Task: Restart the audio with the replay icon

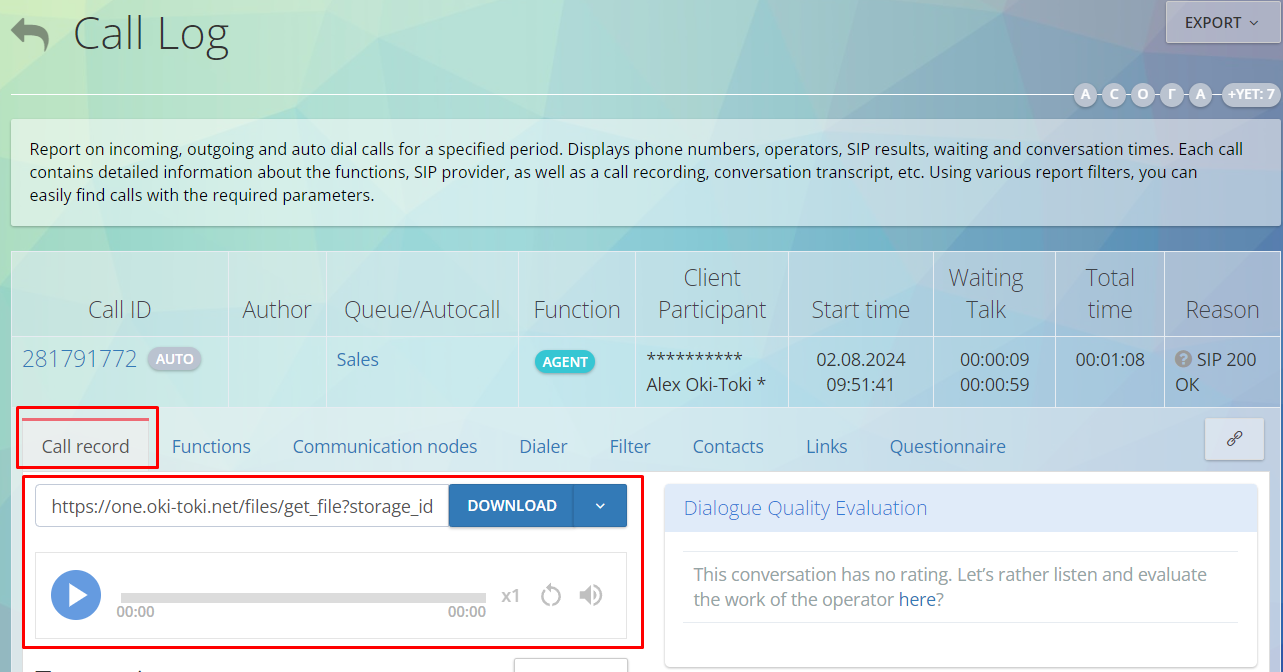Action: click(550, 596)
